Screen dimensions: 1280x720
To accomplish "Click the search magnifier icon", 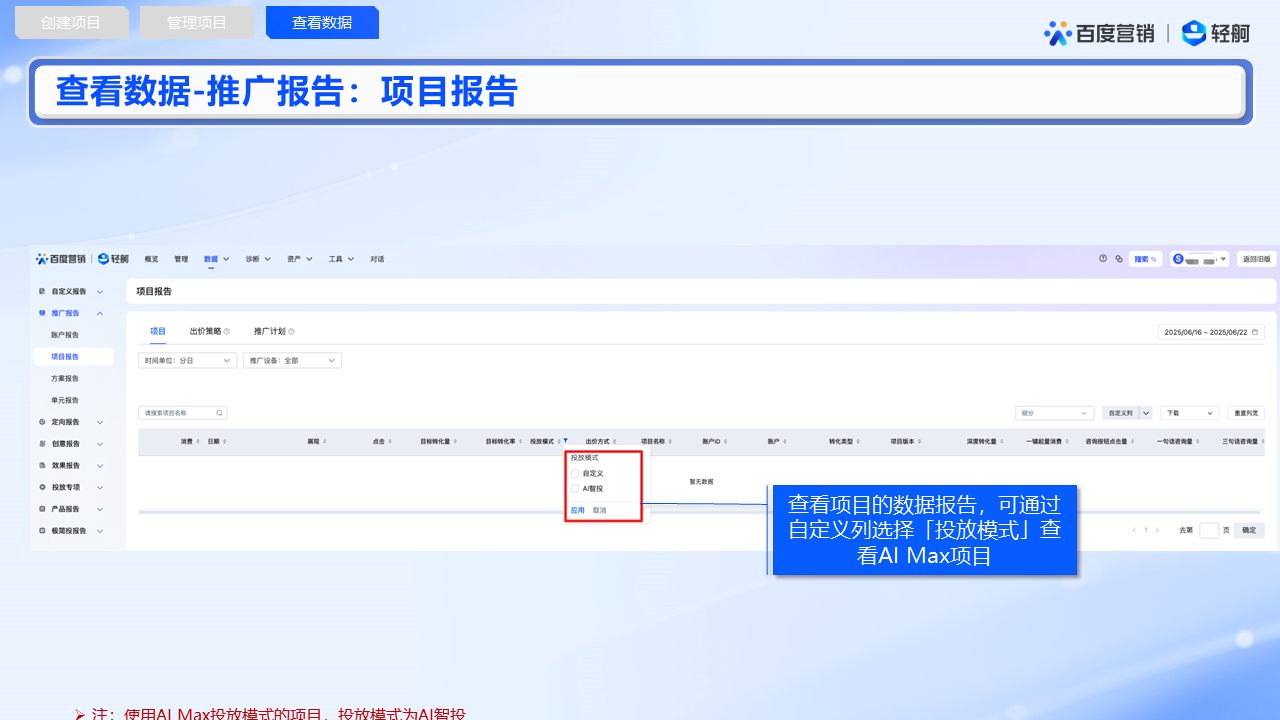I will (220, 412).
